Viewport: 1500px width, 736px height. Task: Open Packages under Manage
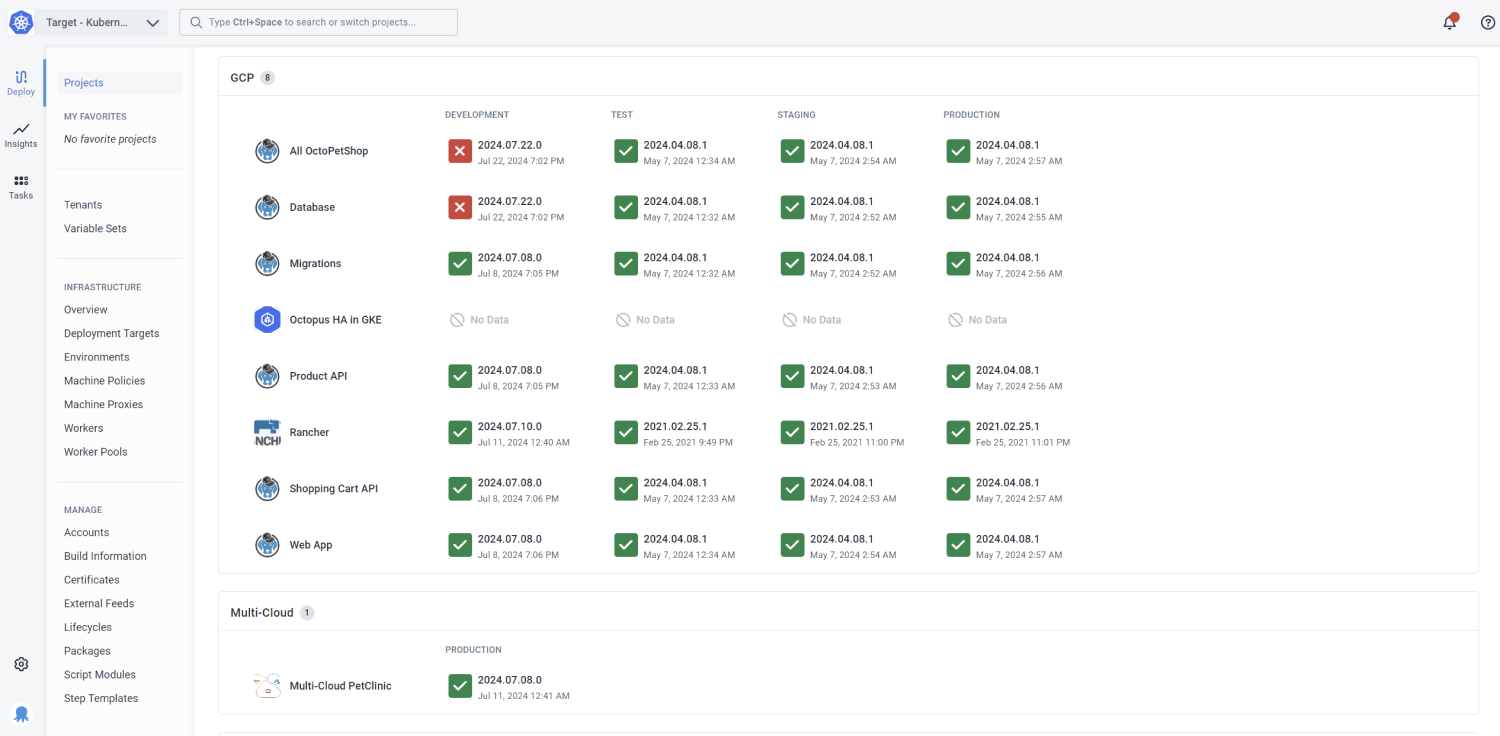click(x=86, y=650)
